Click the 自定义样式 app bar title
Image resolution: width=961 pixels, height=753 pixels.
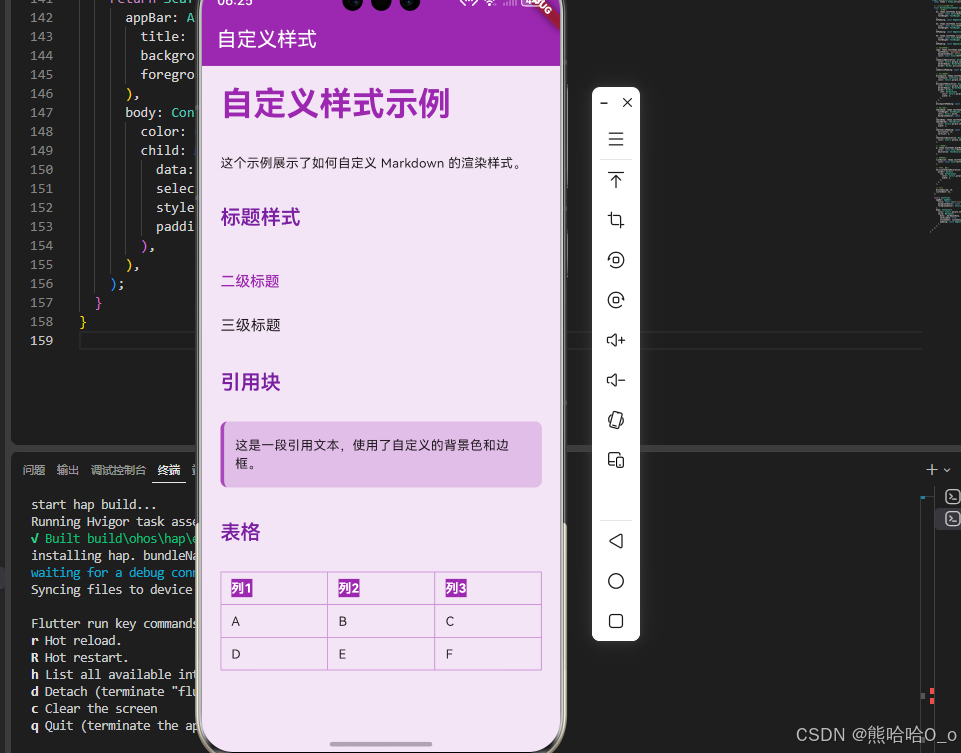point(267,39)
